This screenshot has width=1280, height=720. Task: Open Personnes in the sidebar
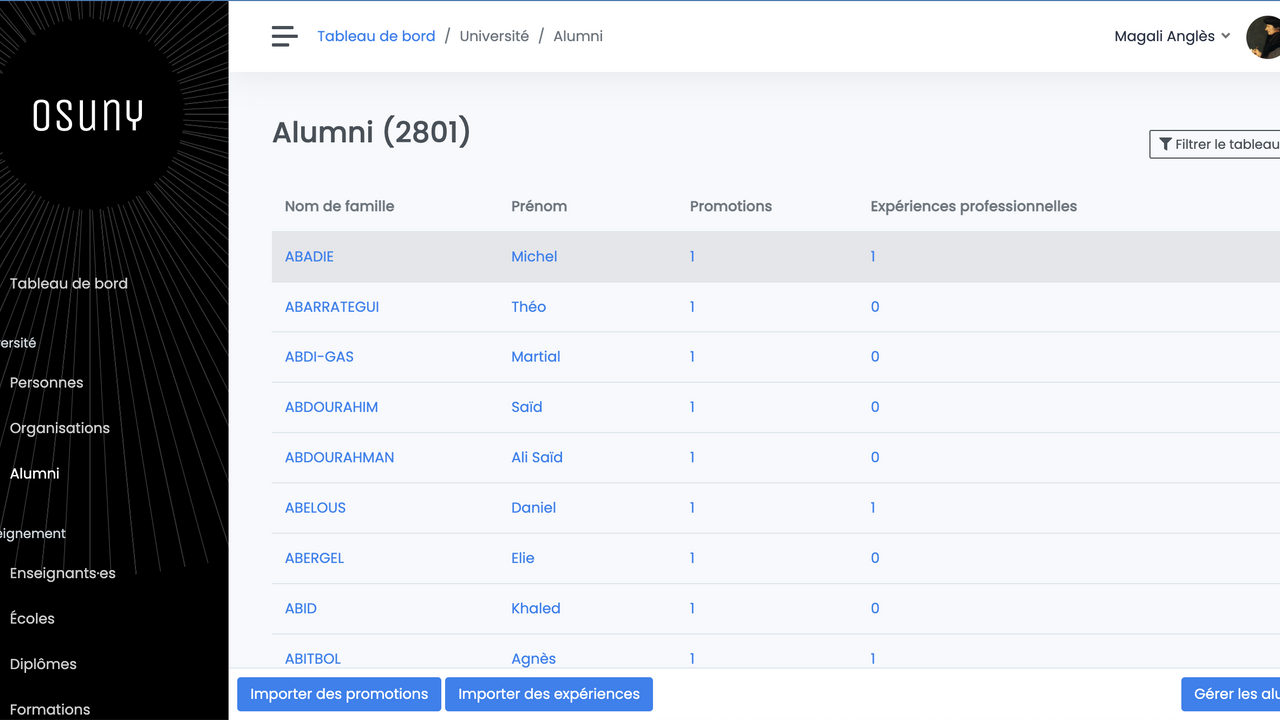(46, 382)
